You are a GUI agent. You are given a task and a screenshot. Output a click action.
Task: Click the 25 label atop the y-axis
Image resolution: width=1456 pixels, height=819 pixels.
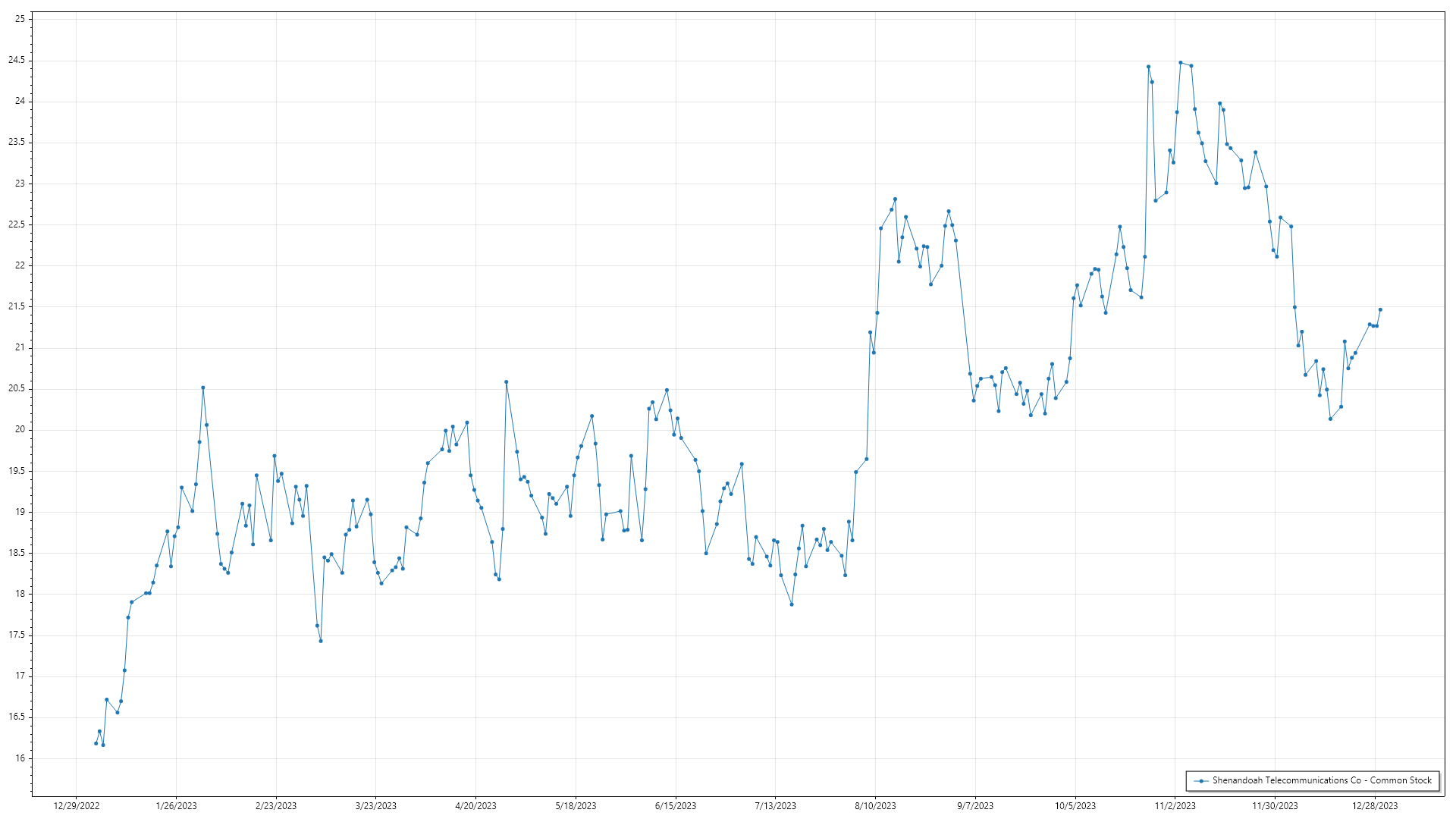tap(20, 19)
